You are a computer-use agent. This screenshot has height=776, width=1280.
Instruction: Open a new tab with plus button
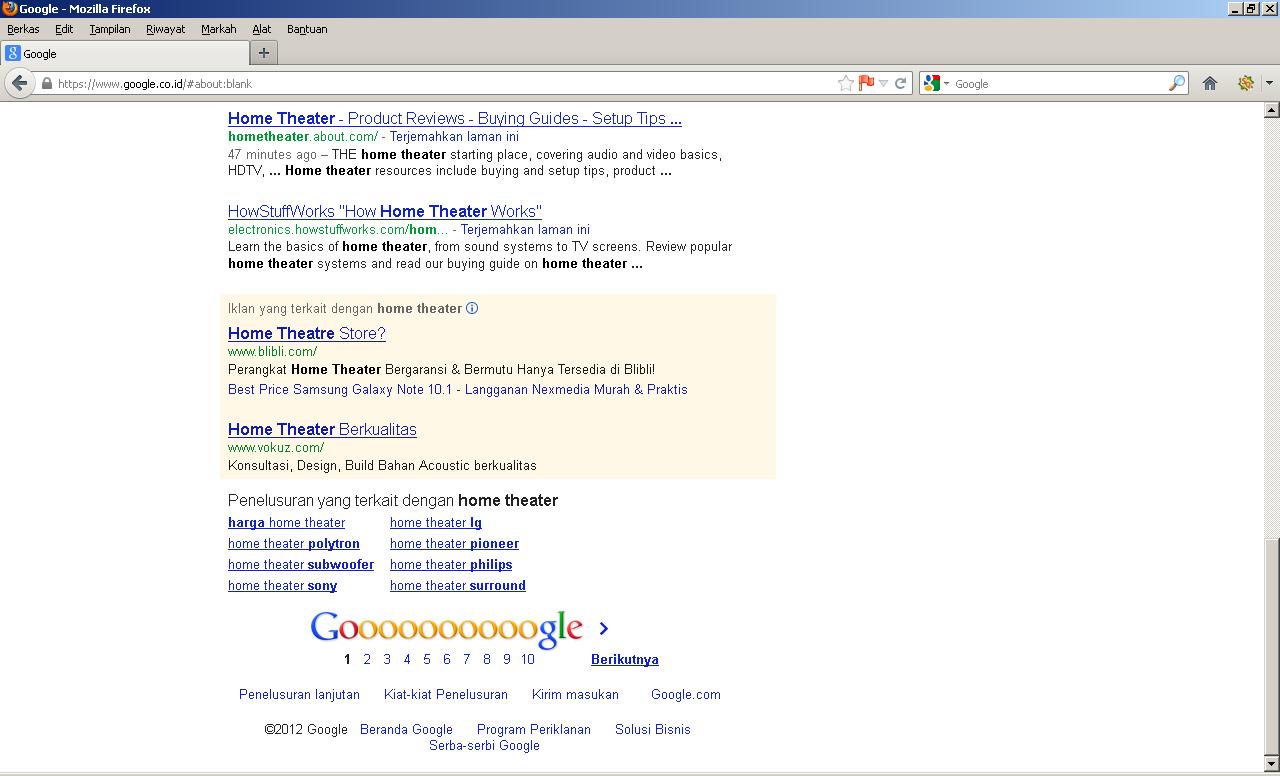coord(264,53)
